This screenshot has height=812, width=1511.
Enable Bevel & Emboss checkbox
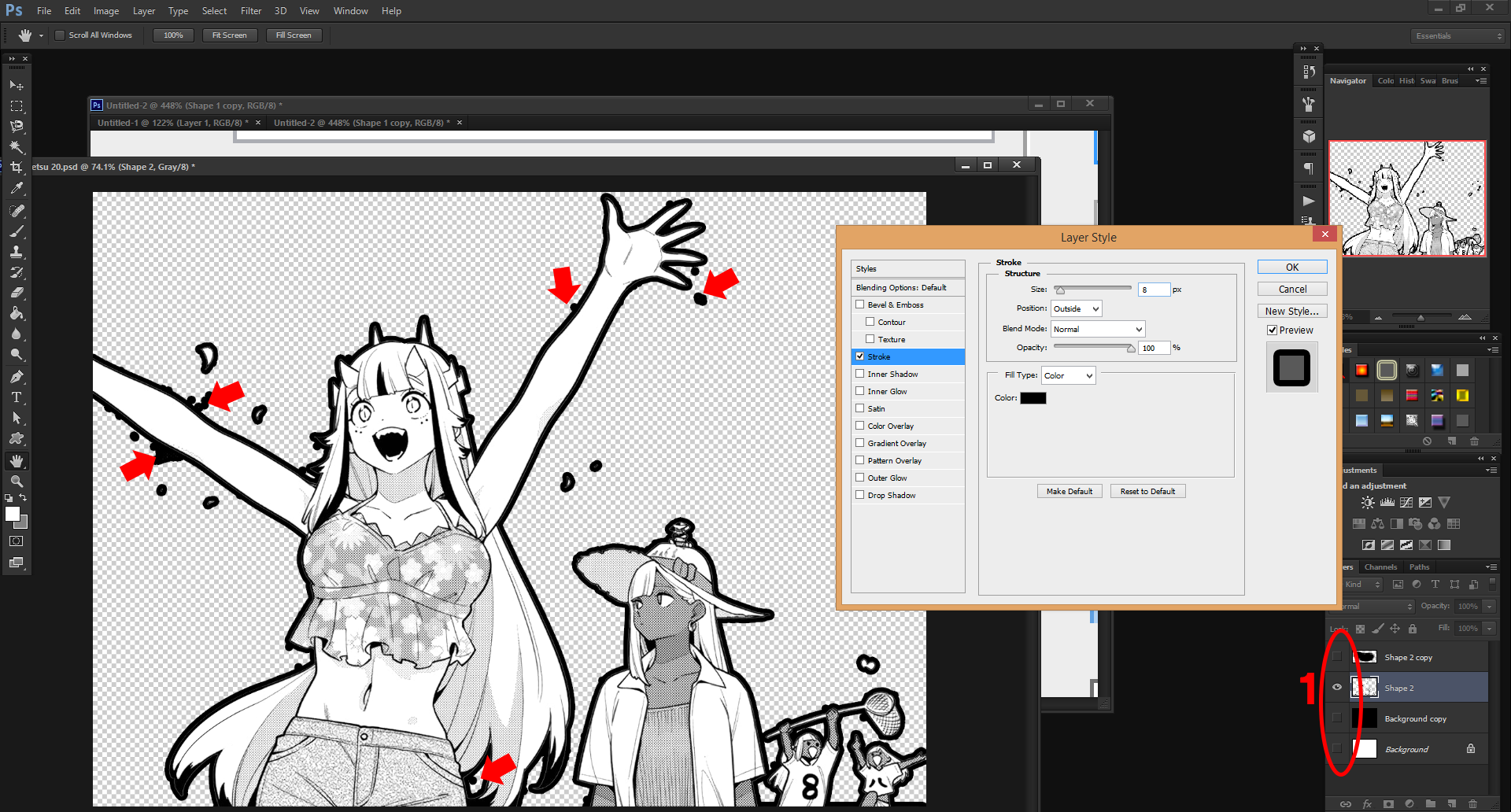pos(860,304)
